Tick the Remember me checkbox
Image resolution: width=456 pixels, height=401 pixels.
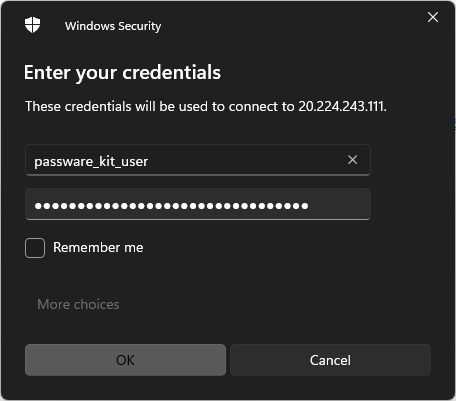(35, 248)
